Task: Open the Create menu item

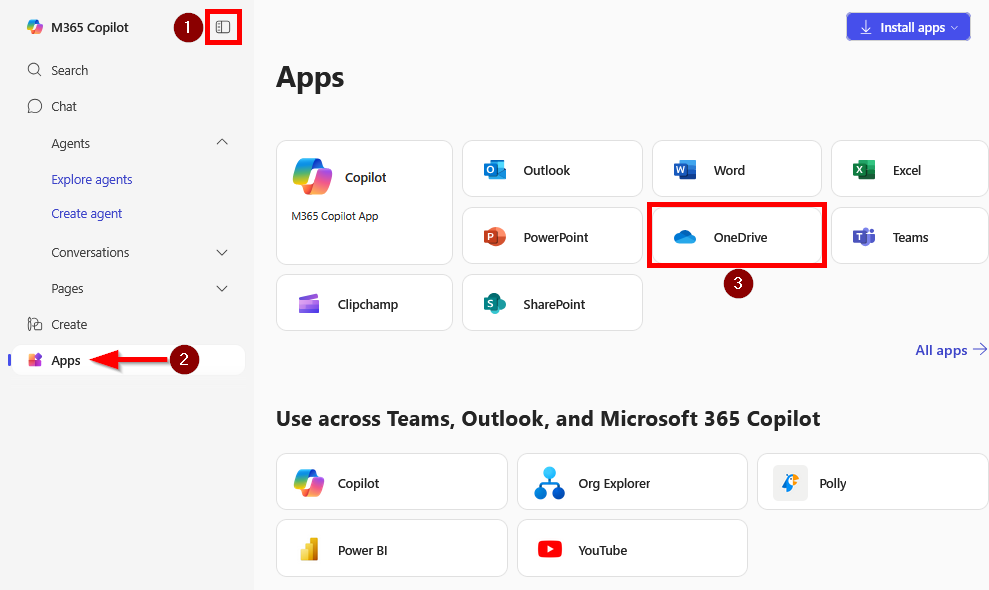Action: coord(67,324)
